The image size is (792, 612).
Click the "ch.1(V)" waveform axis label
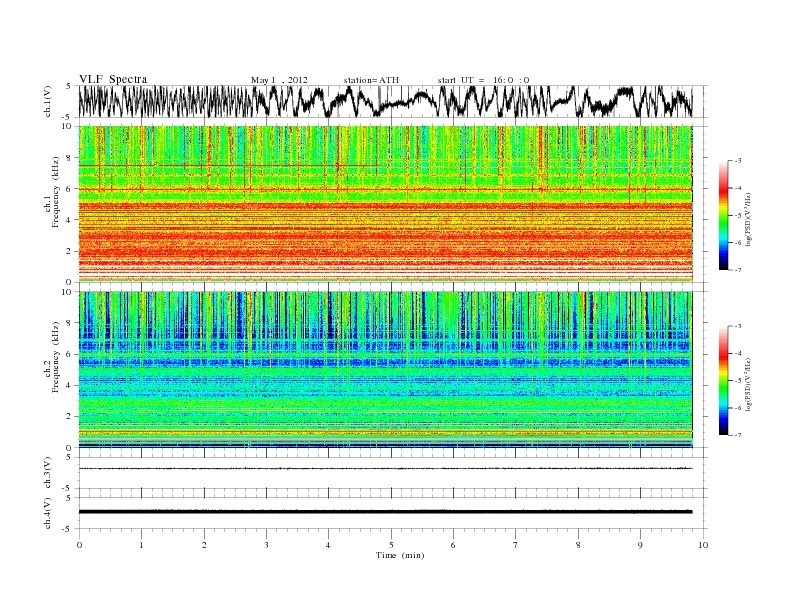pyautogui.click(x=48, y=101)
